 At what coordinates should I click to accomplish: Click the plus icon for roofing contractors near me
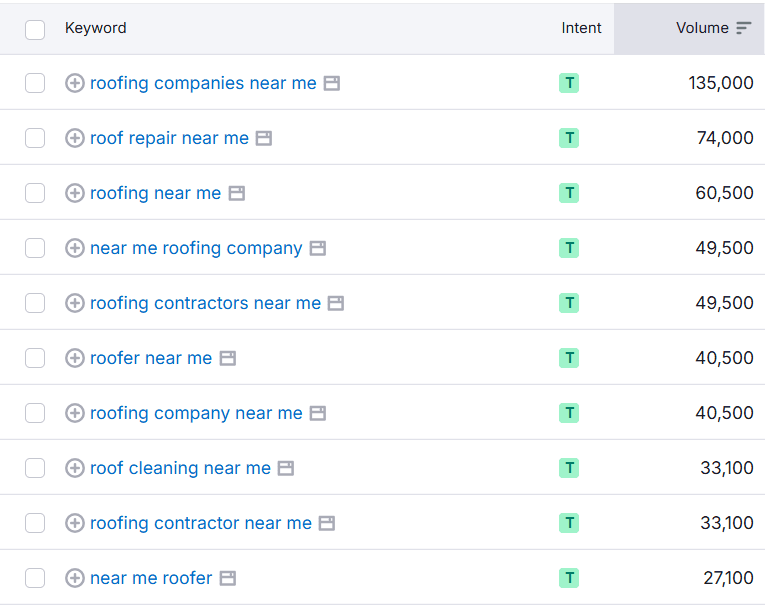[75, 303]
